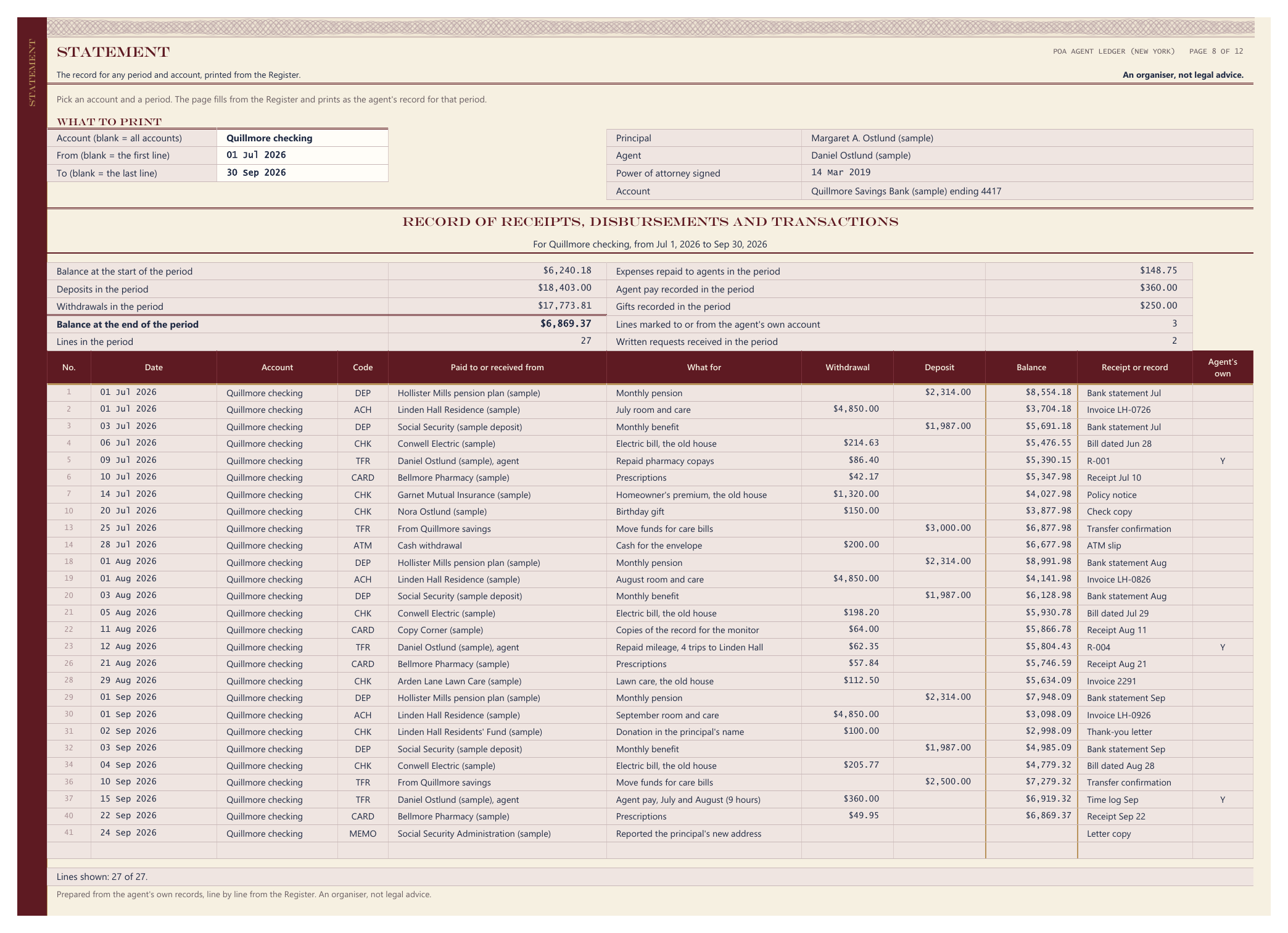Click the vertical STATEMENT sidebar label
The width and height of the screenshot is (1288, 933).
point(32,73)
